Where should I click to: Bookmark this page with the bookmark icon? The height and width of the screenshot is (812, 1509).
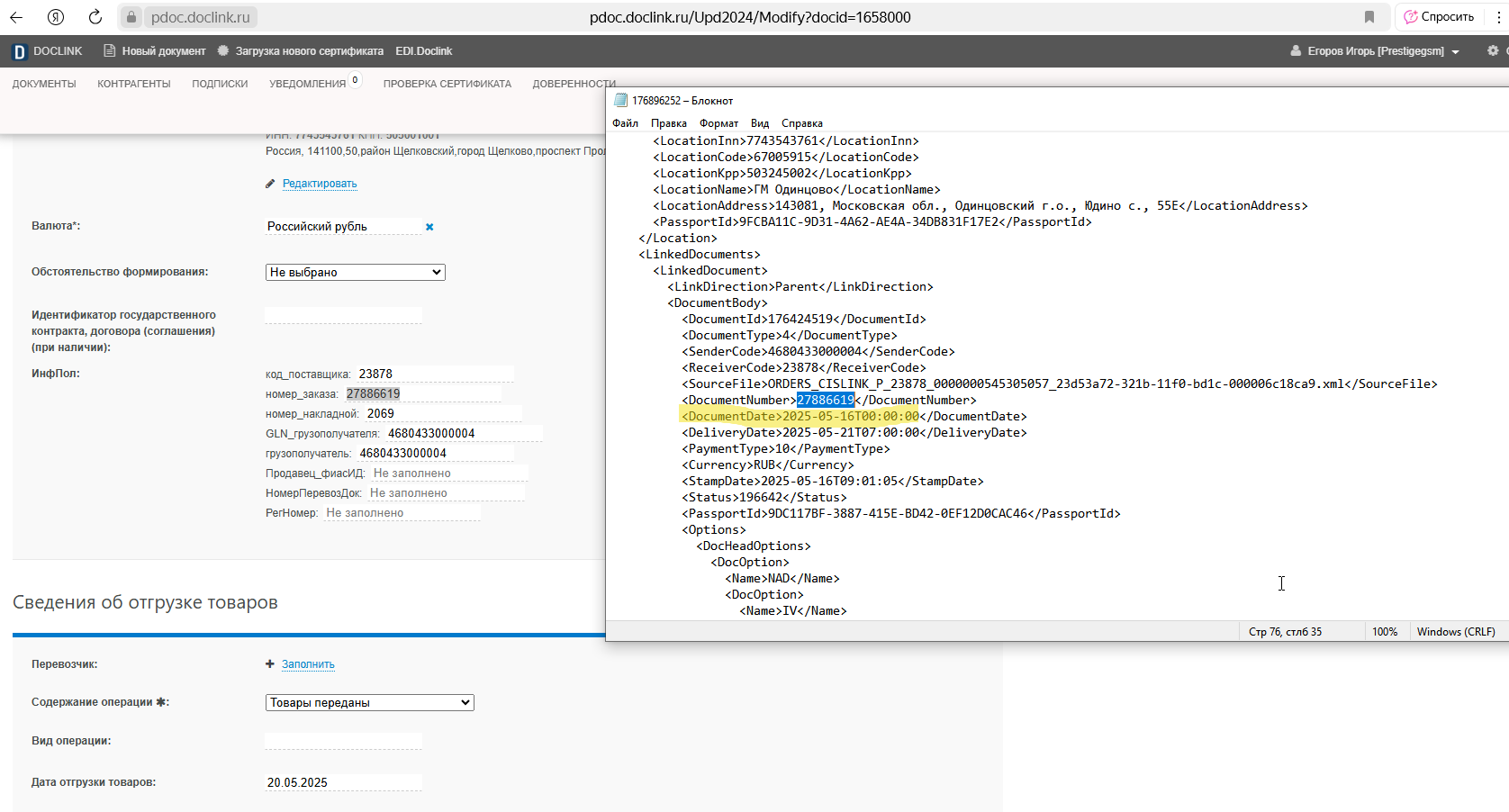[1369, 17]
